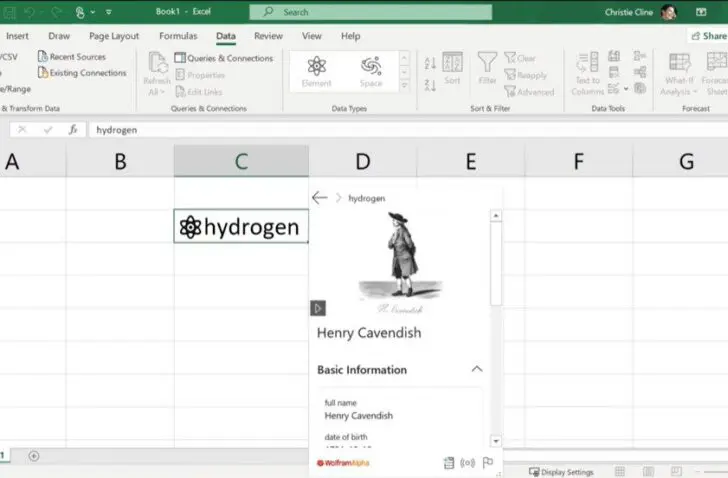This screenshot has width=728, height=478.
Task: Extract card data to grid icon
Action: tap(448, 463)
